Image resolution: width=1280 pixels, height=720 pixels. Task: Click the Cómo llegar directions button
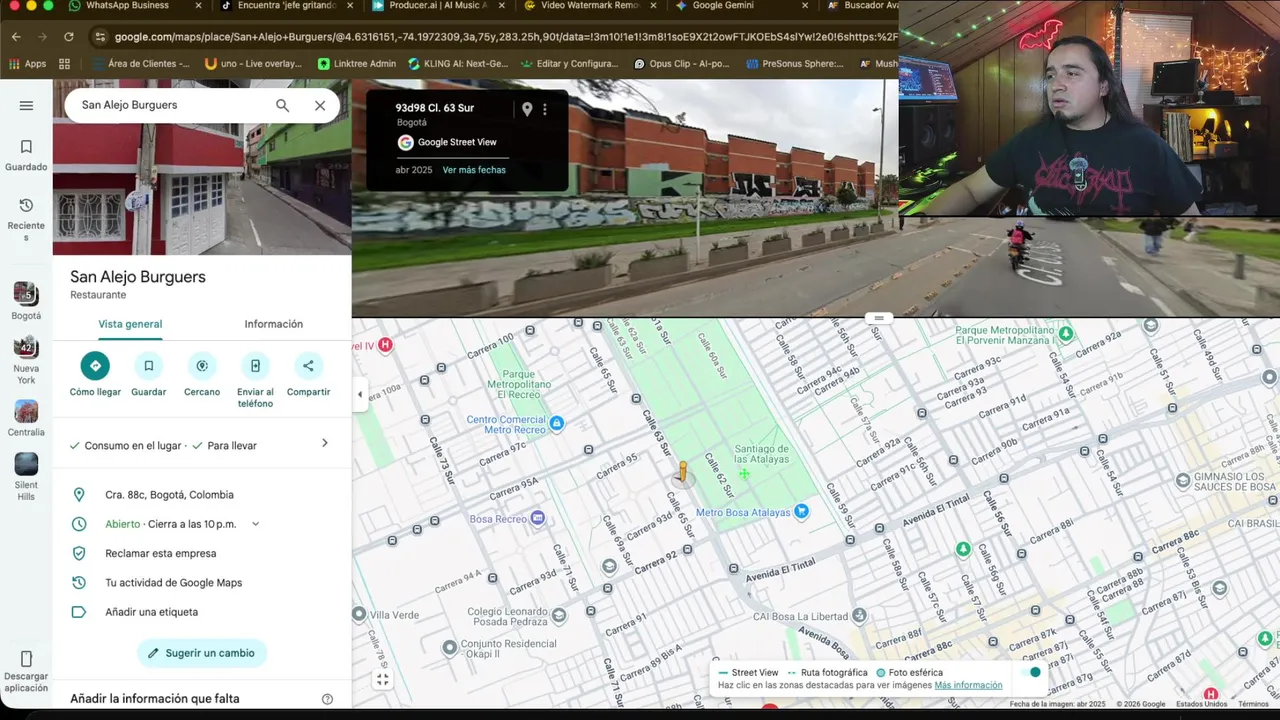95,366
